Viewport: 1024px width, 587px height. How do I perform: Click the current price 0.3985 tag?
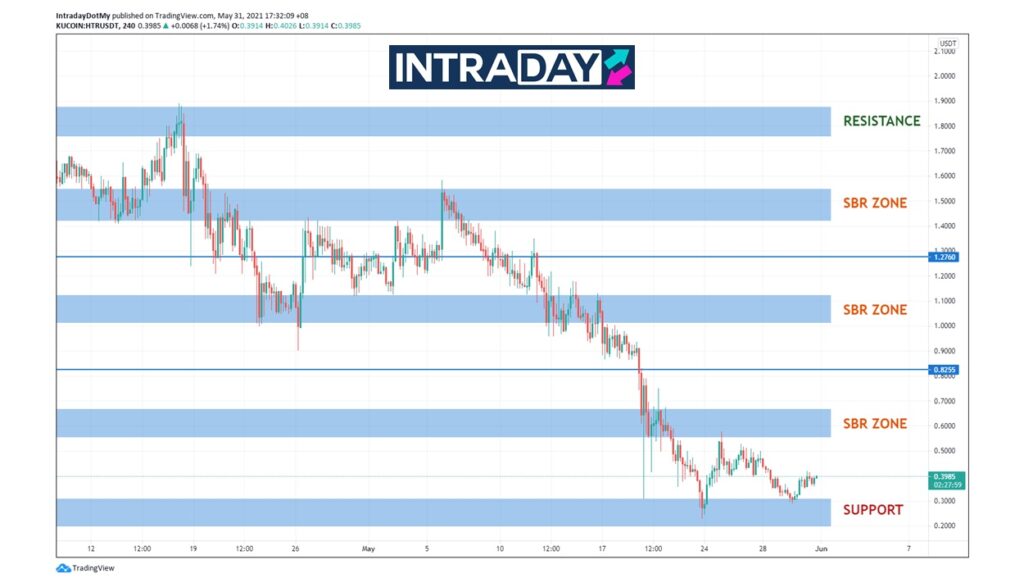(x=945, y=477)
